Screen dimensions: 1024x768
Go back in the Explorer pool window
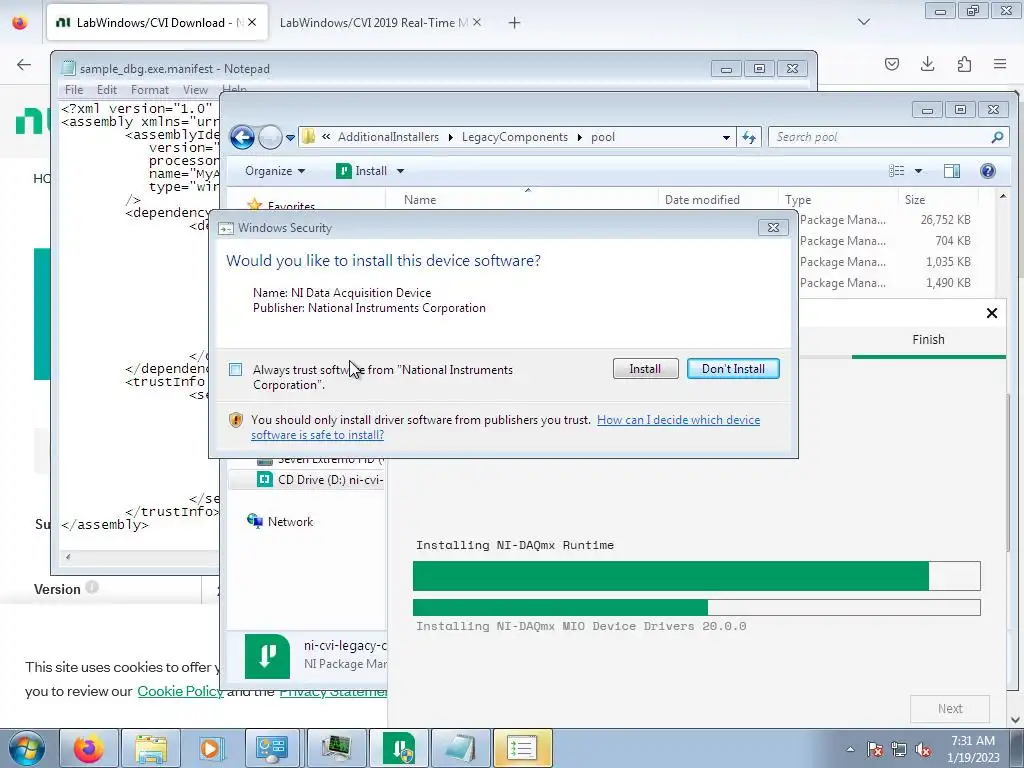tap(242, 137)
